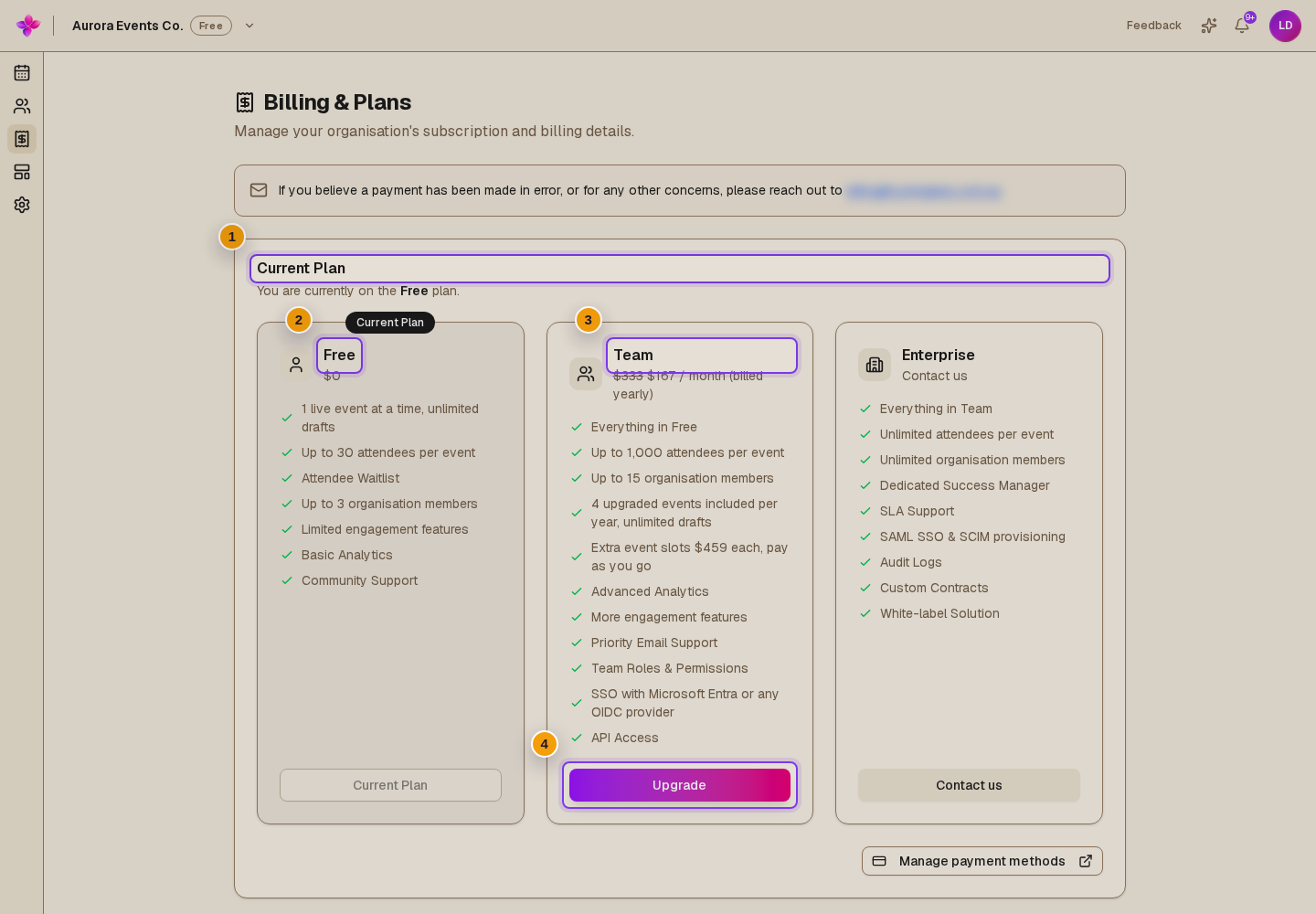Go to the calendar events page in the sidebar
1316x914 pixels.
pyautogui.click(x=22, y=73)
